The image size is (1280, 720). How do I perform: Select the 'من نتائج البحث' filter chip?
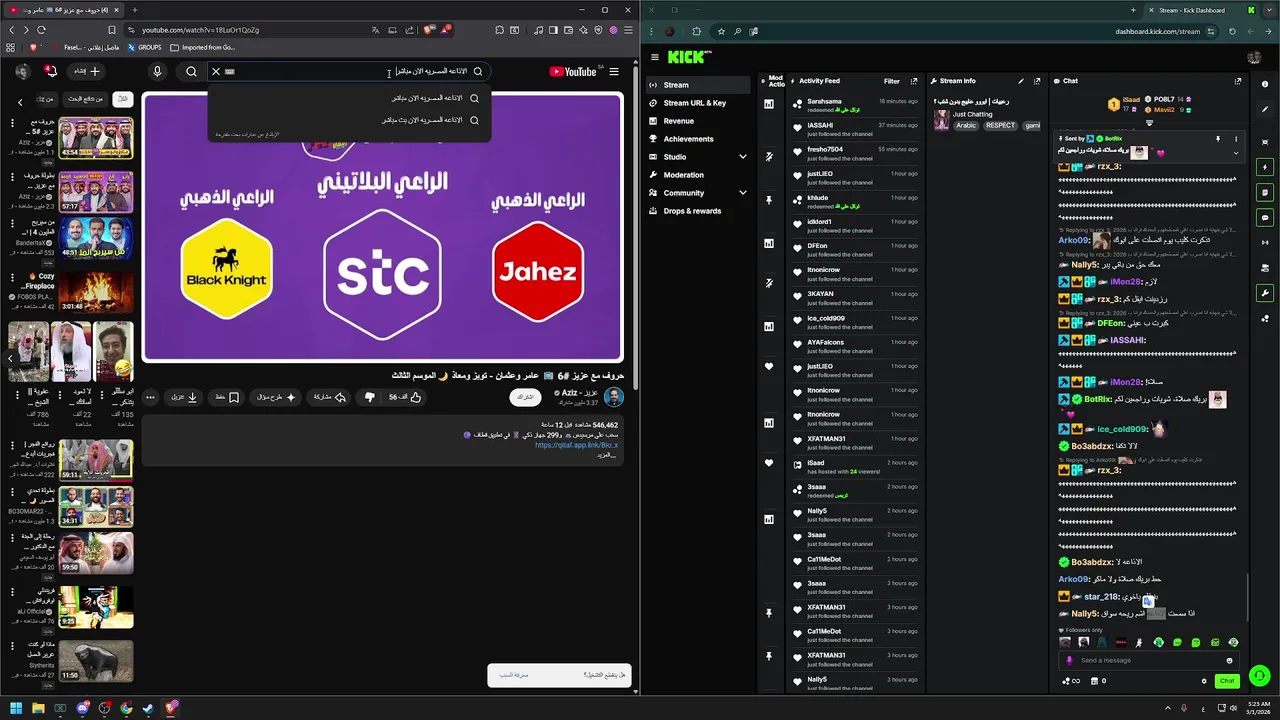point(88,99)
